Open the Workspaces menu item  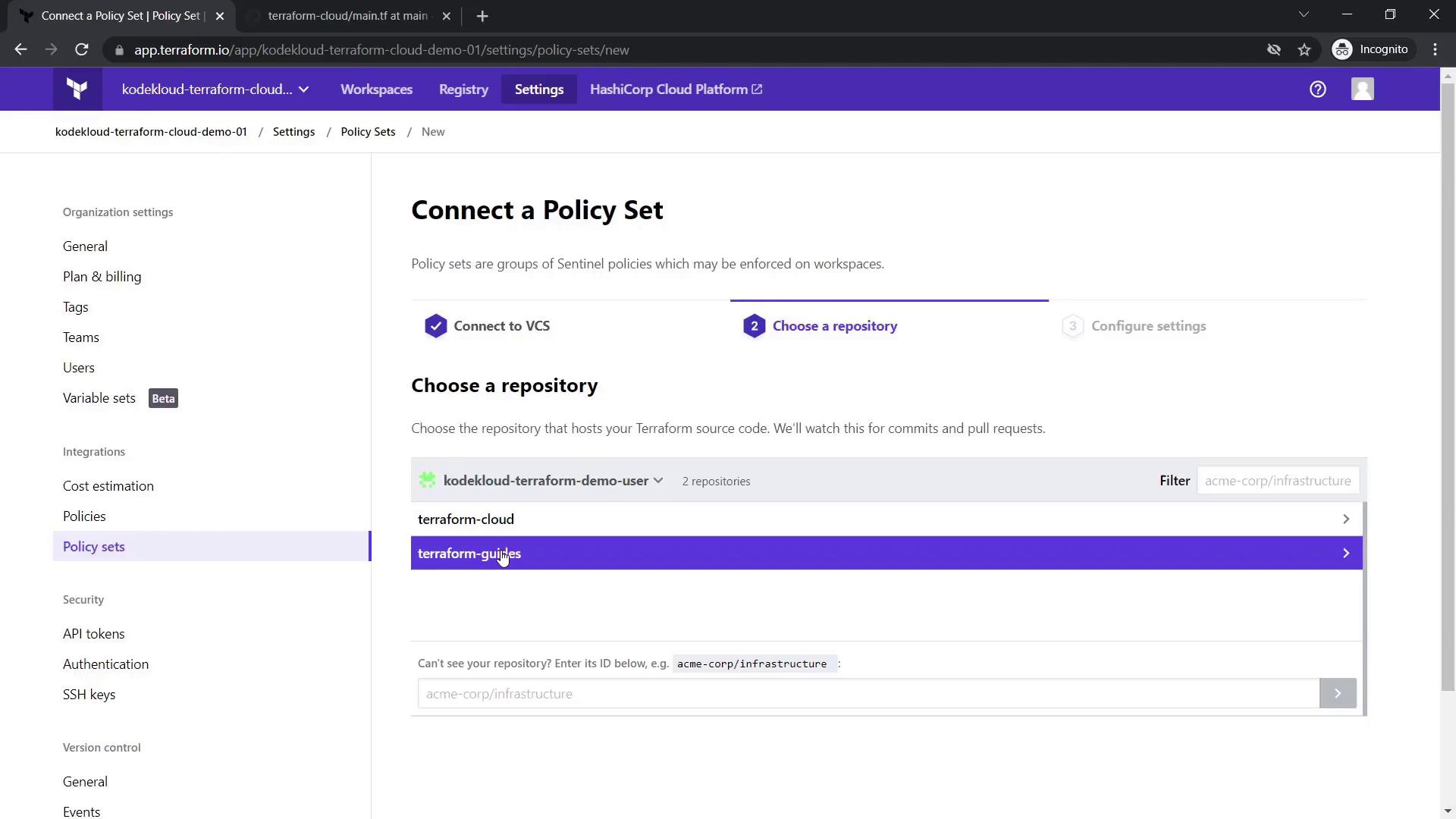[376, 89]
